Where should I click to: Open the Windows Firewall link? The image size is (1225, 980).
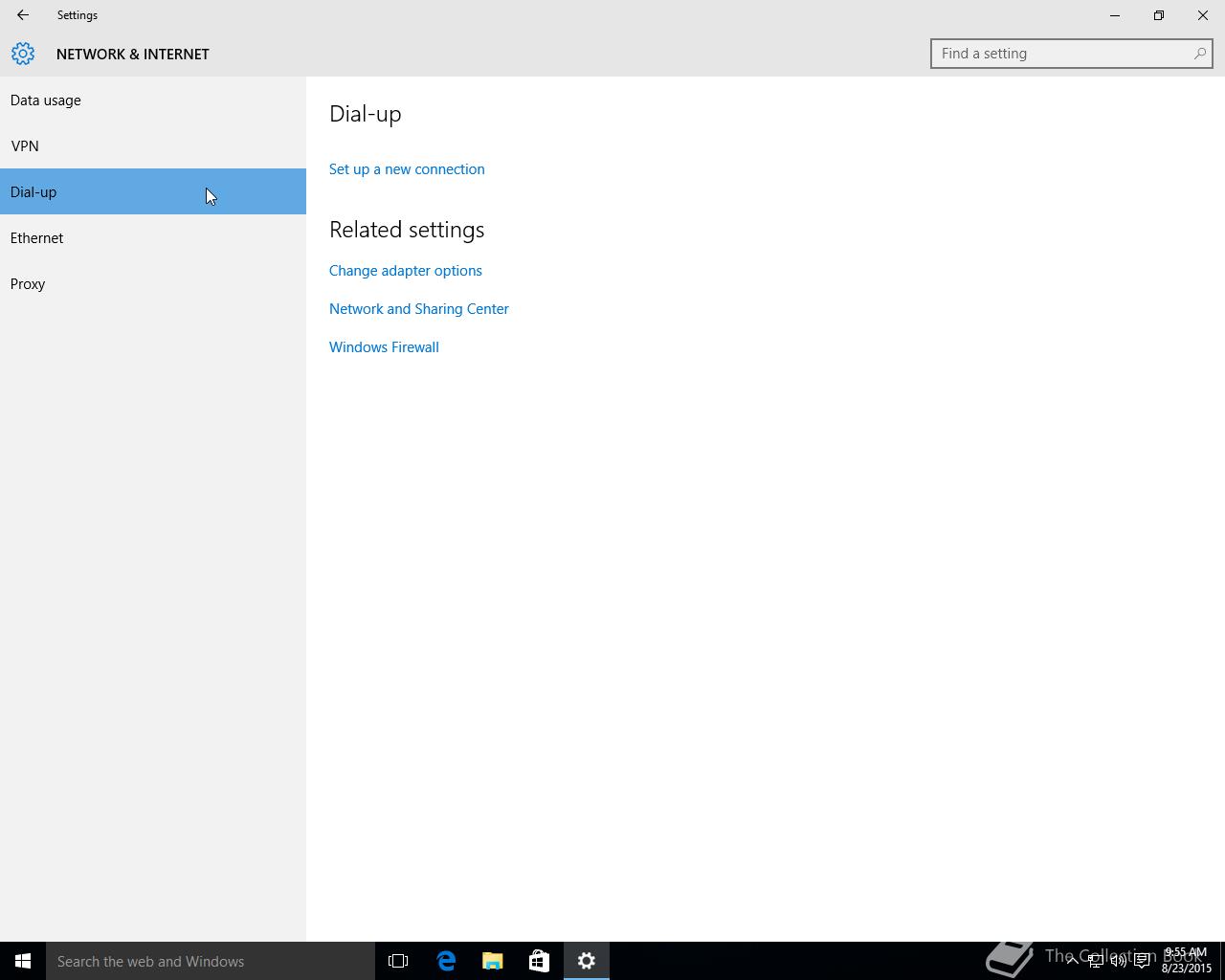coord(384,347)
